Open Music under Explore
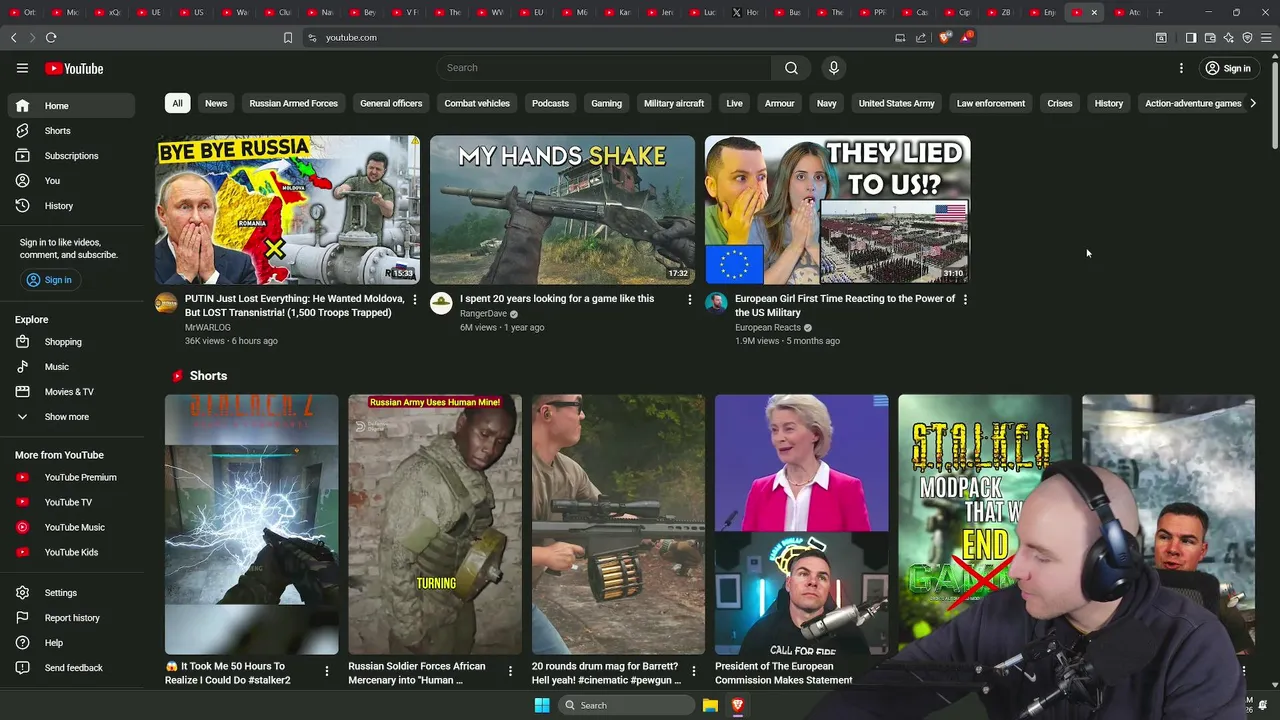1280x720 pixels. [x=71, y=367]
